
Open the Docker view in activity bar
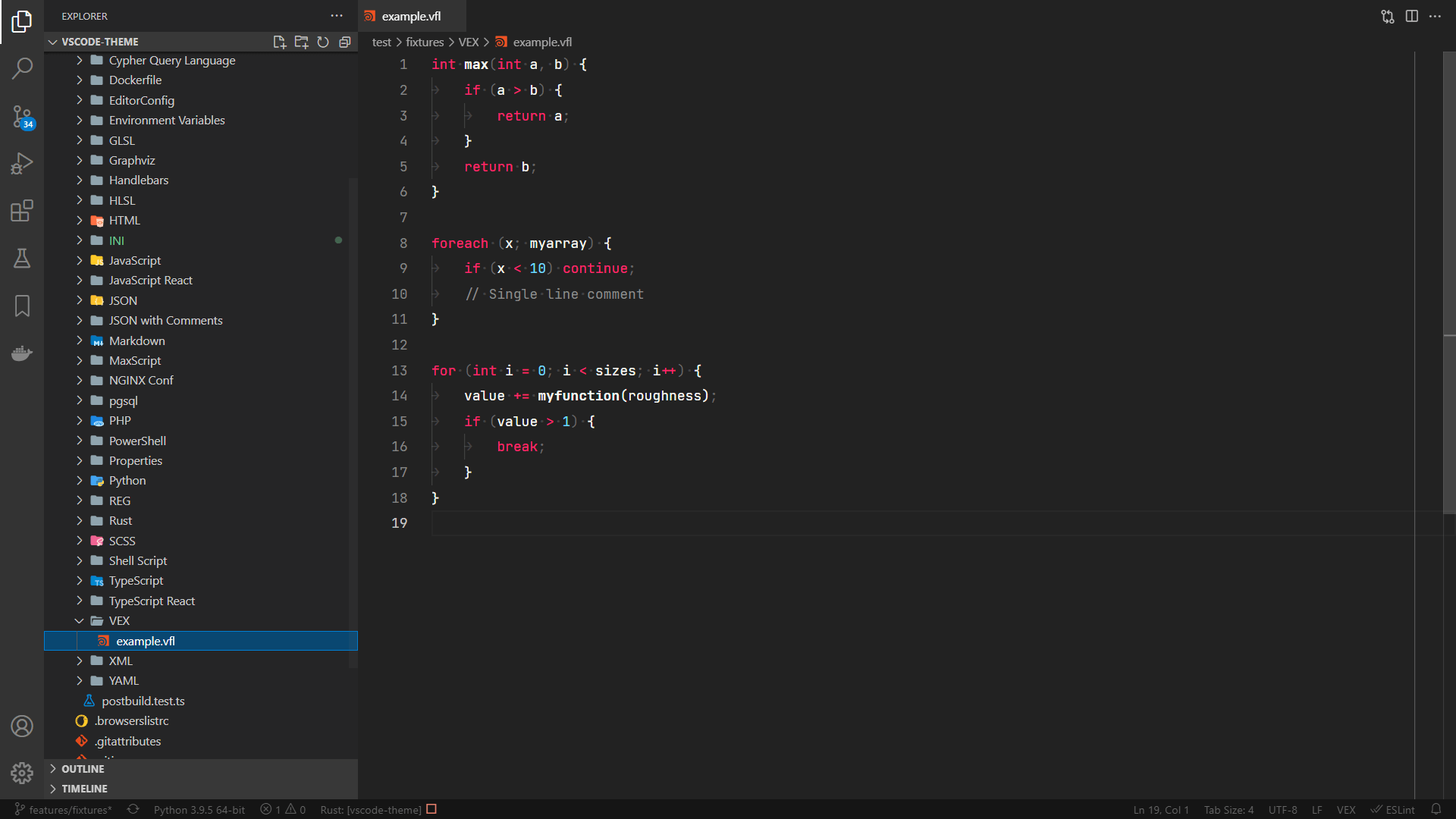click(x=22, y=353)
